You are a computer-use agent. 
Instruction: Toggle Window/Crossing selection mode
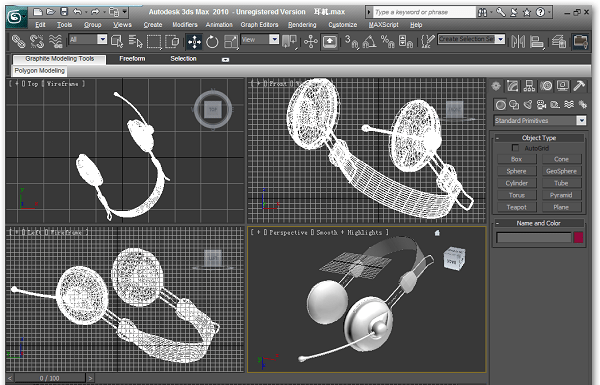click(173, 41)
